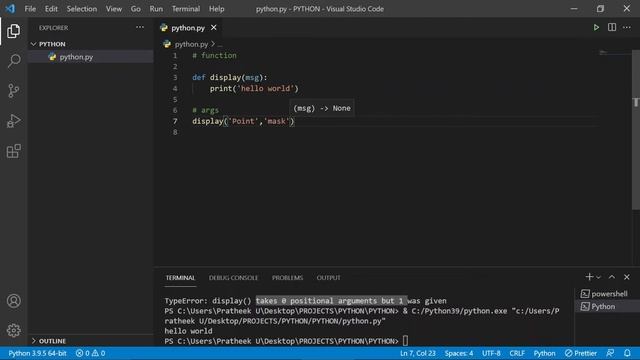
Task: Click the breadcrumb ellipsis after python.py
Action: coord(220,44)
